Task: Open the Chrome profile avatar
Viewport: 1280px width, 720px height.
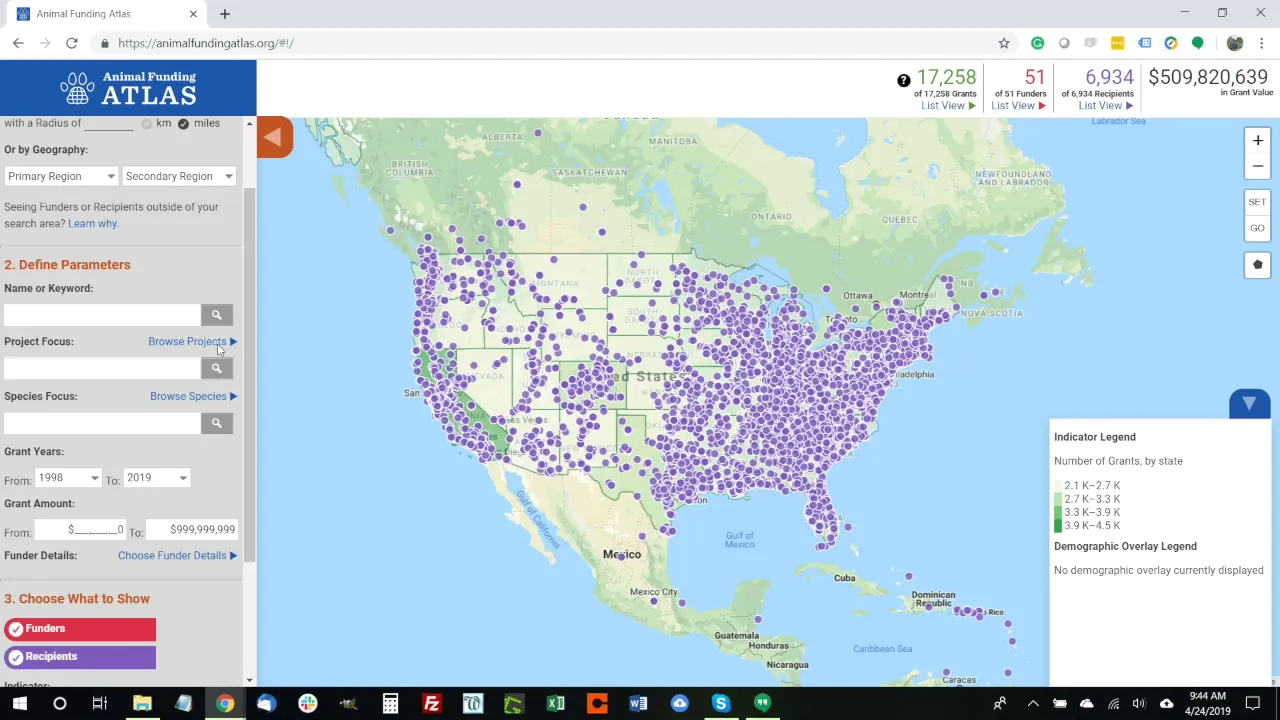Action: [x=1235, y=43]
